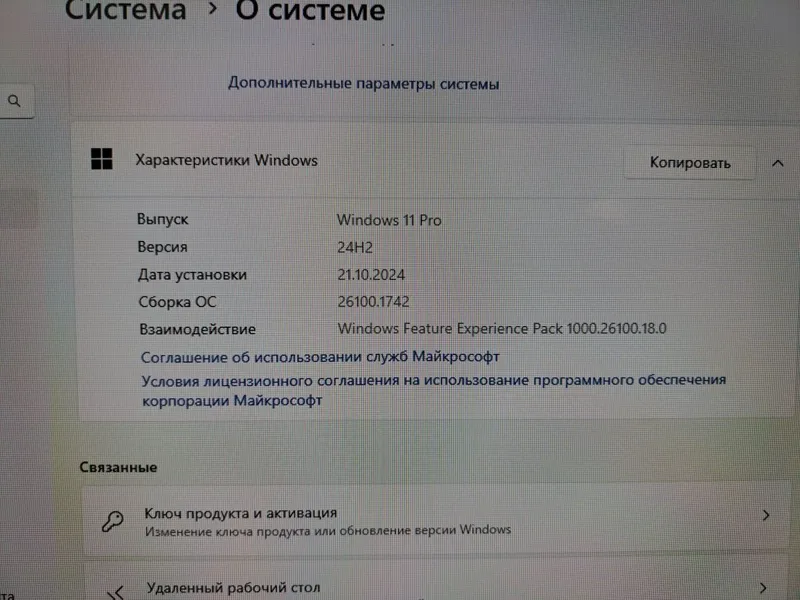The image size is (800, 600).
Task: Click install date 21.10.2024
Action: (371, 275)
